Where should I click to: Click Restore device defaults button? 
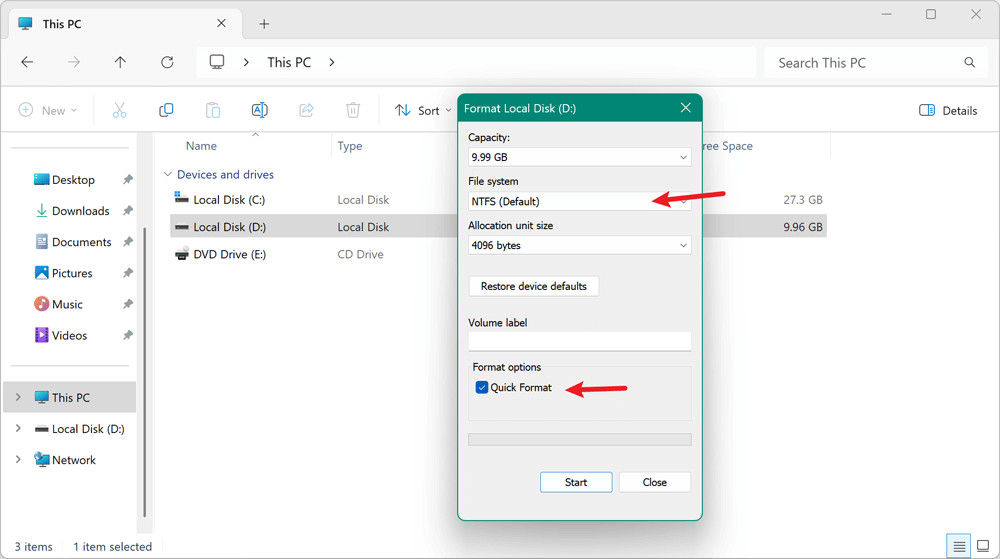(x=534, y=286)
